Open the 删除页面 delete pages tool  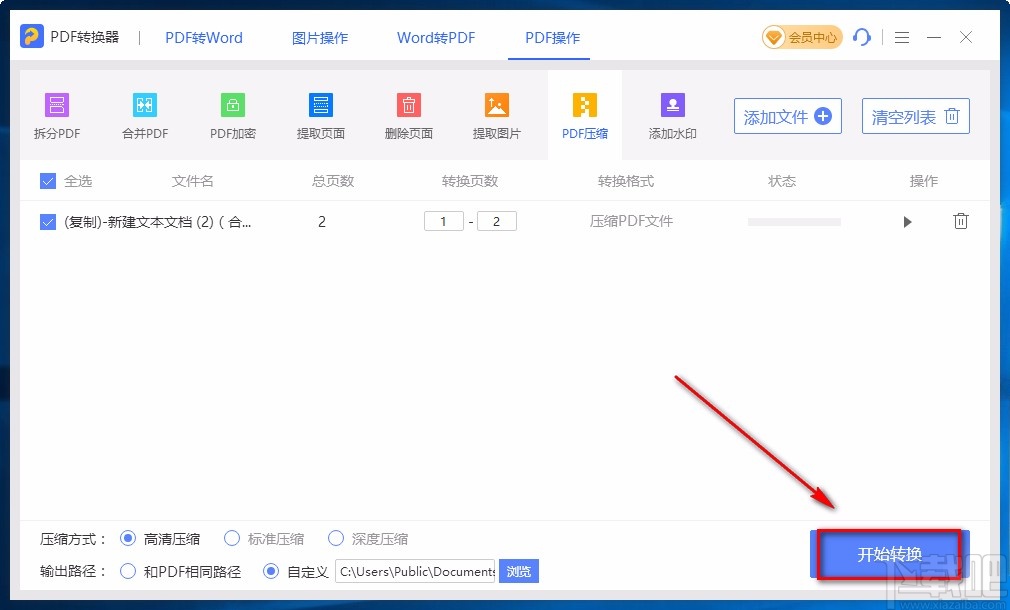[x=408, y=117]
